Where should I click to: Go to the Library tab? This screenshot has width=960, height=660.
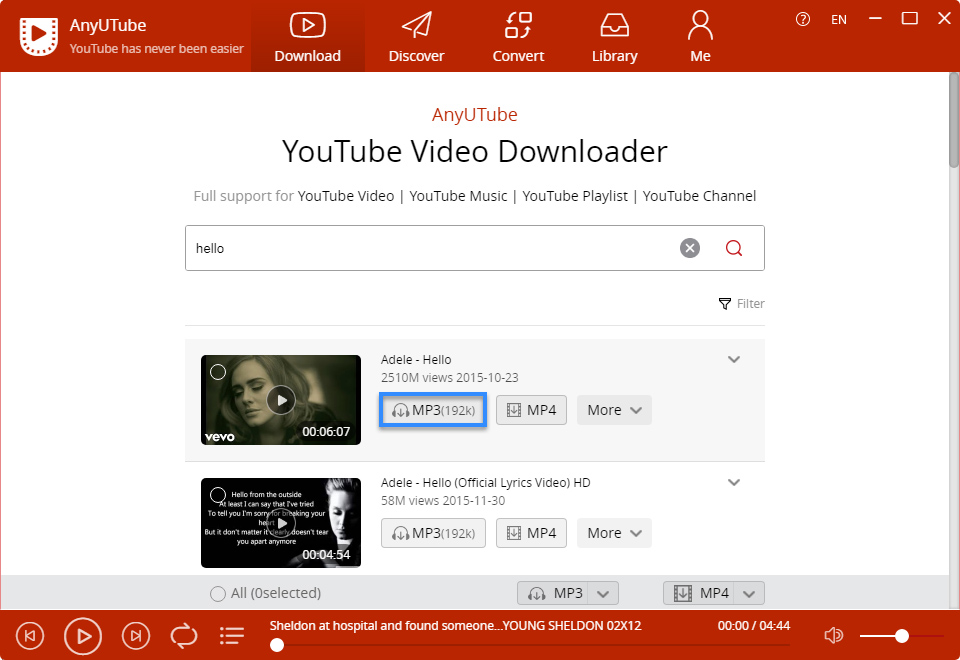[614, 36]
